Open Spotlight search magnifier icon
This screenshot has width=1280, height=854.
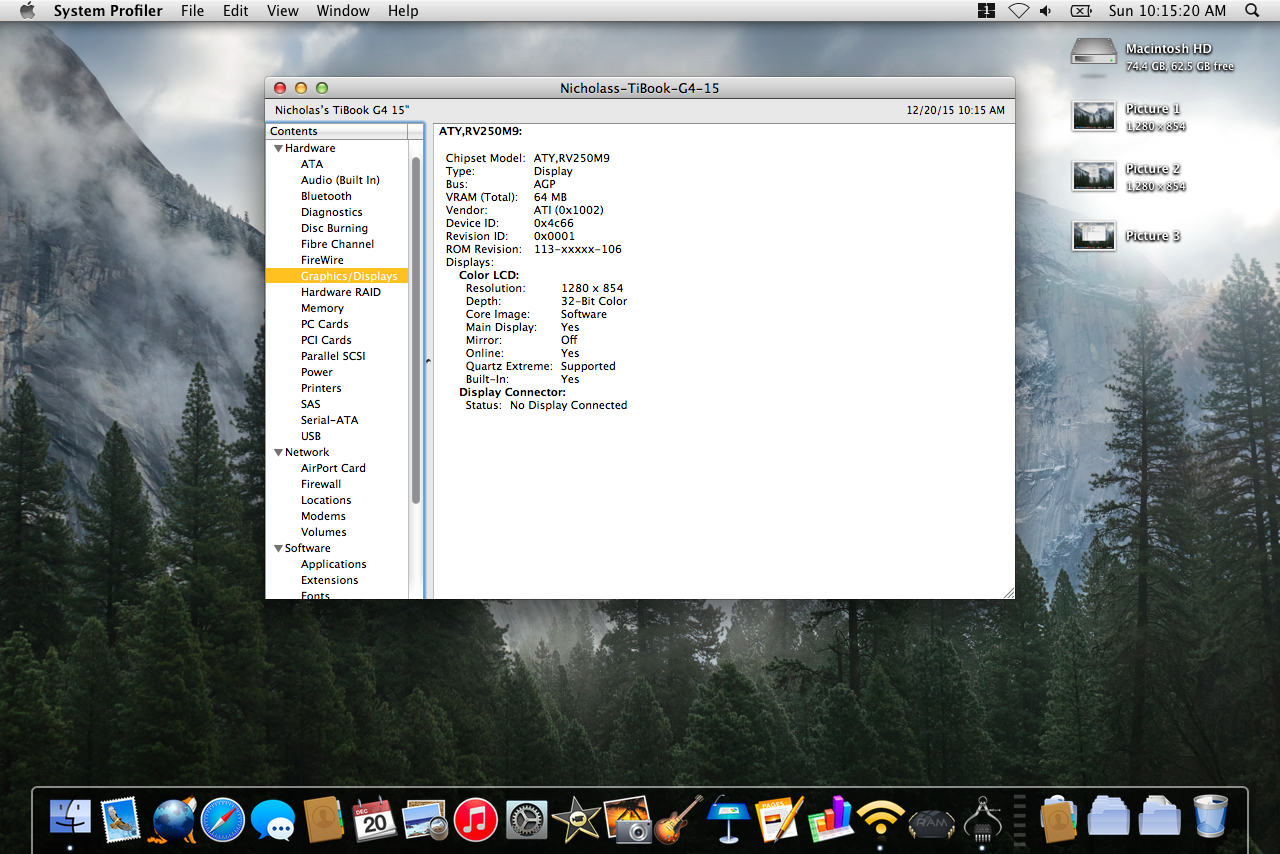1252,11
